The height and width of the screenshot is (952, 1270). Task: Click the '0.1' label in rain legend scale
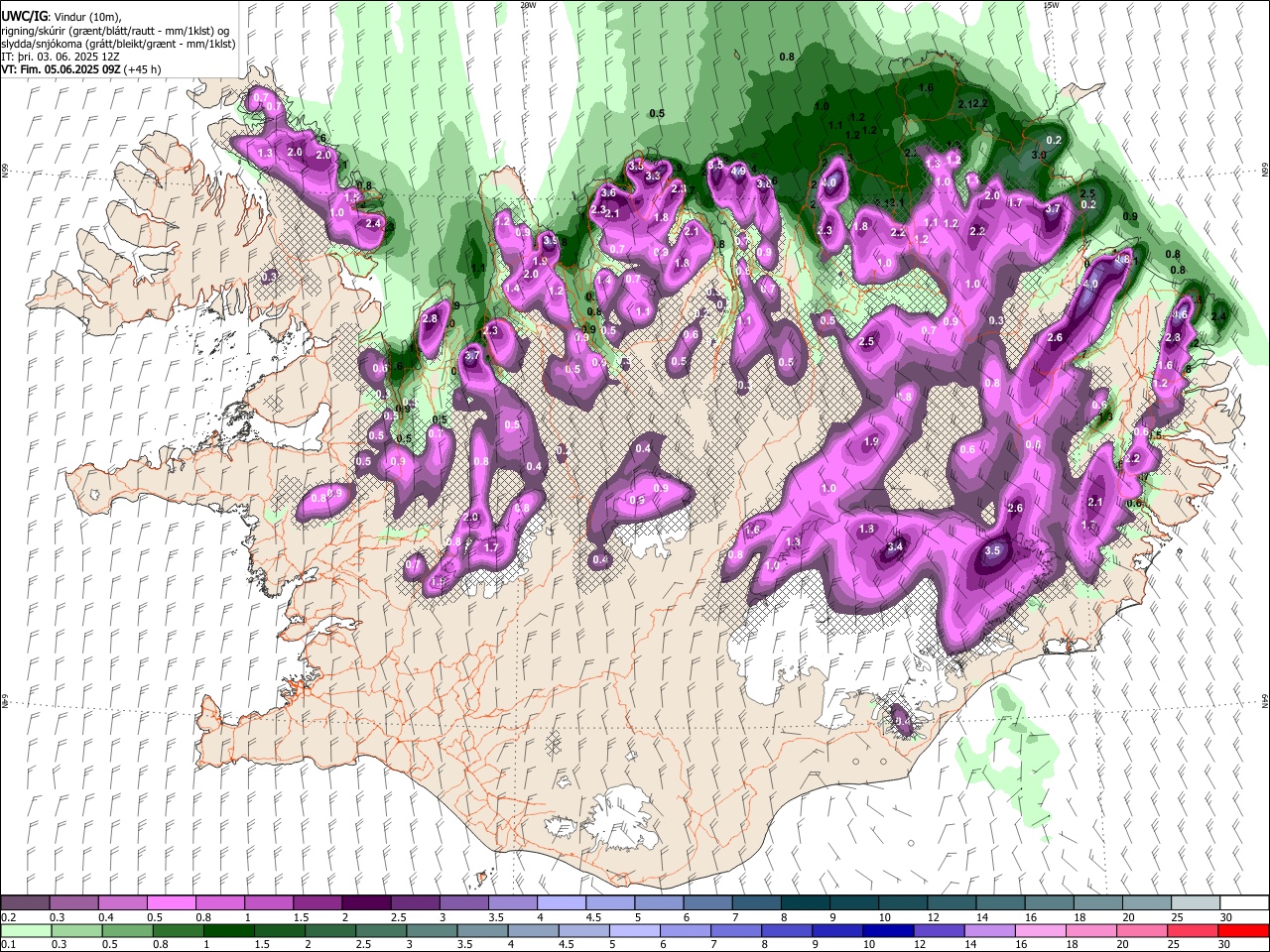coord(8,945)
